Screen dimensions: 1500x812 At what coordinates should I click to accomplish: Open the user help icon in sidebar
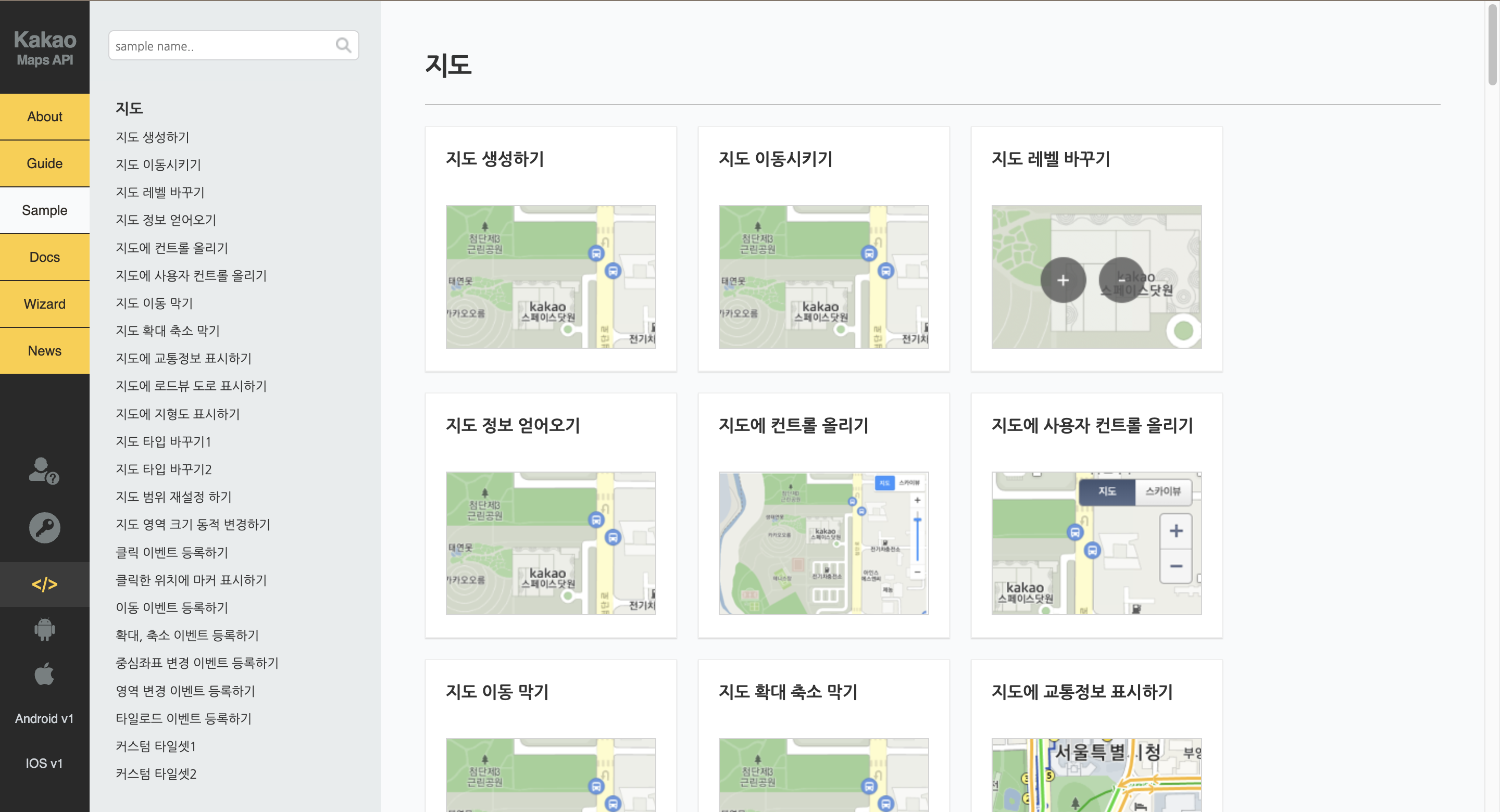tap(44, 471)
